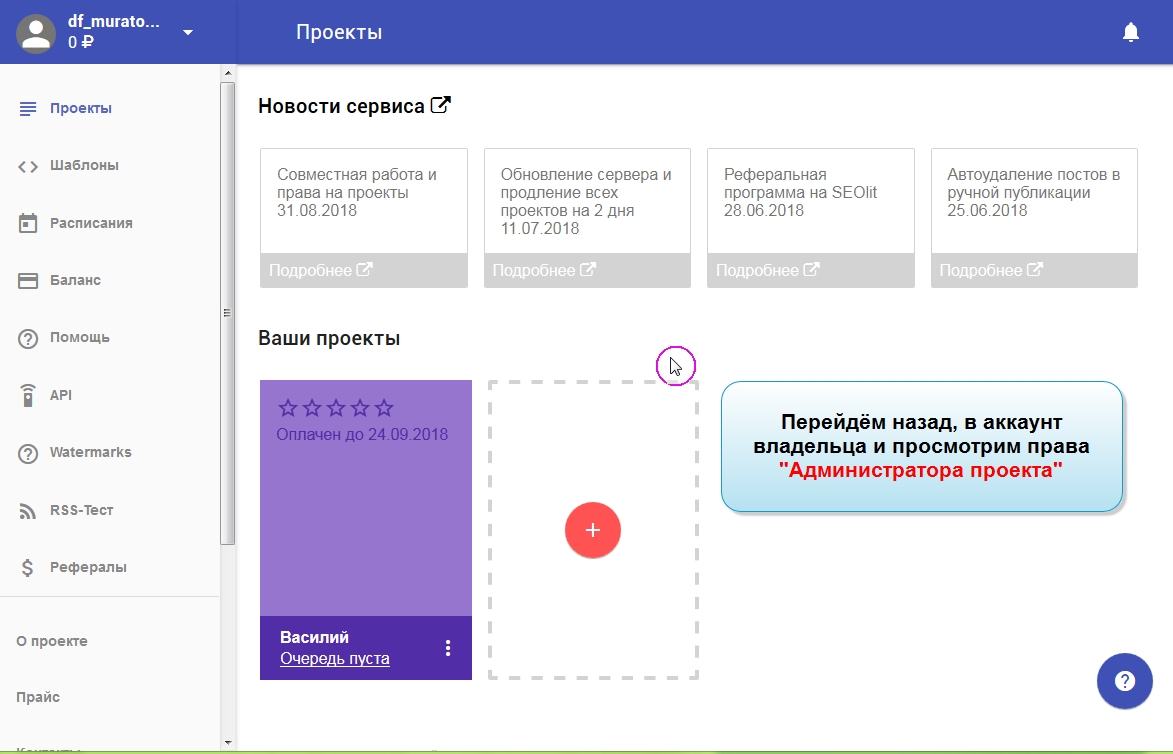Open the blue help question mark button
The width and height of the screenshot is (1173, 754).
(1125, 682)
